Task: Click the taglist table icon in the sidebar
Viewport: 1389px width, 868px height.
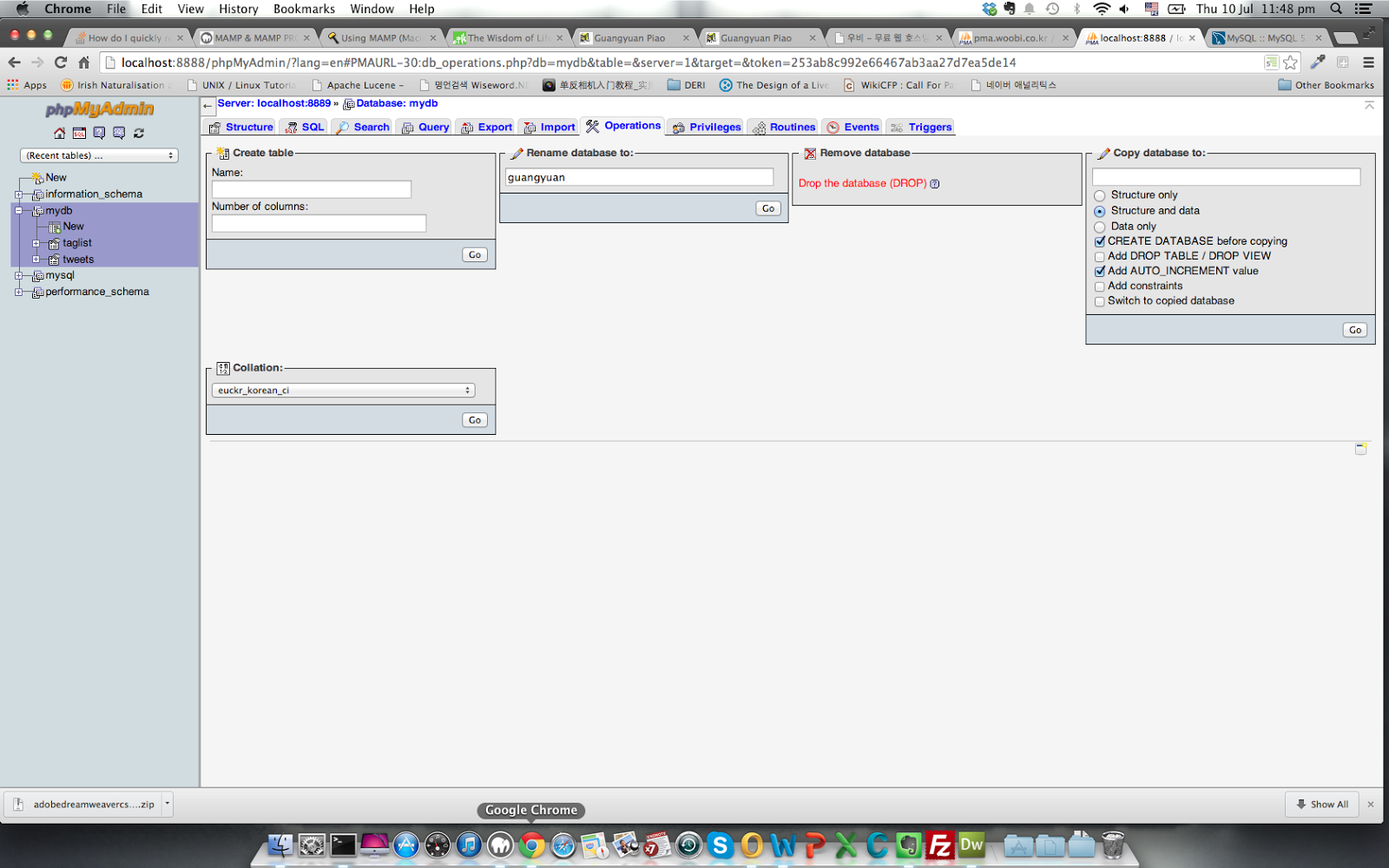Action: (x=53, y=243)
